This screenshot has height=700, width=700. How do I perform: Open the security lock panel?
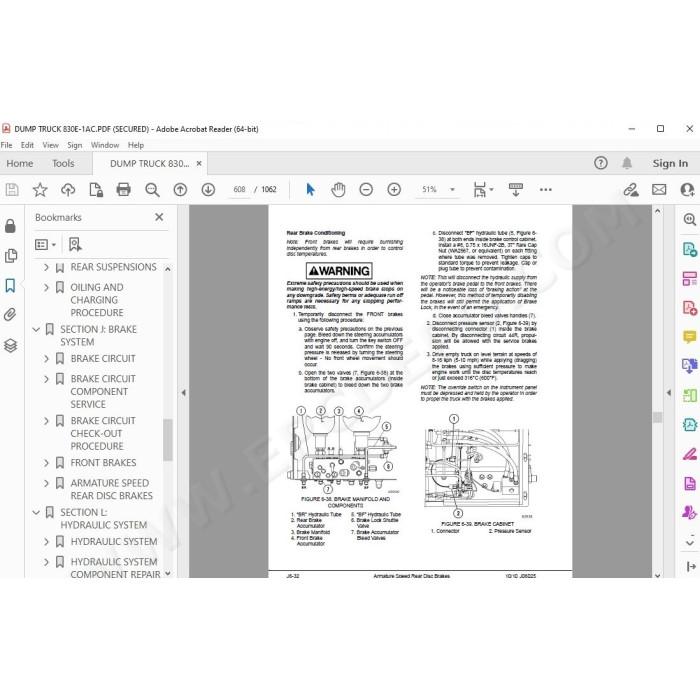pos(10,226)
